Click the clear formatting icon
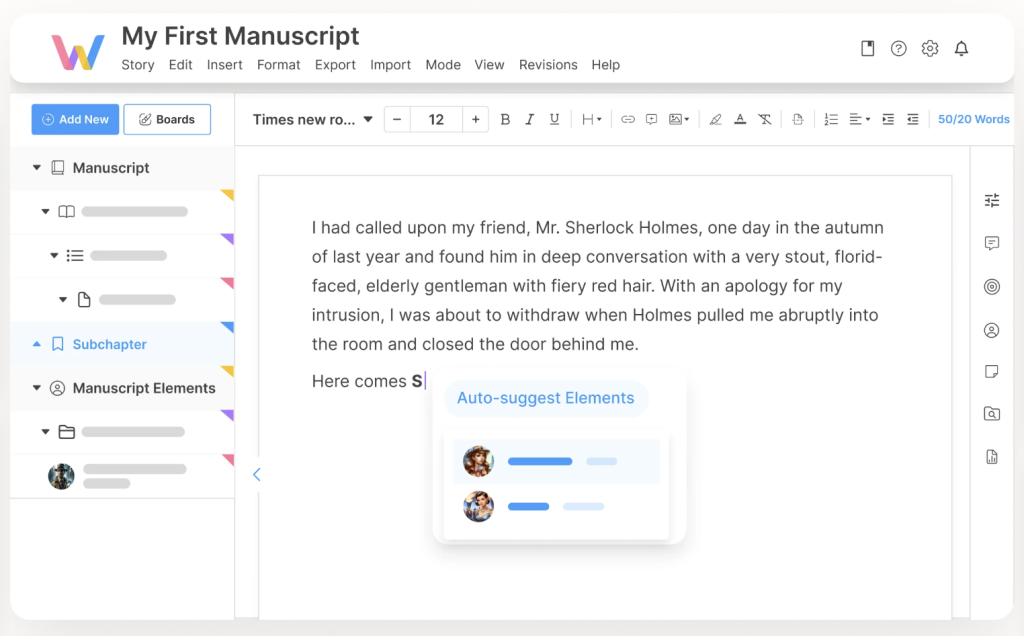 (765, 119)
